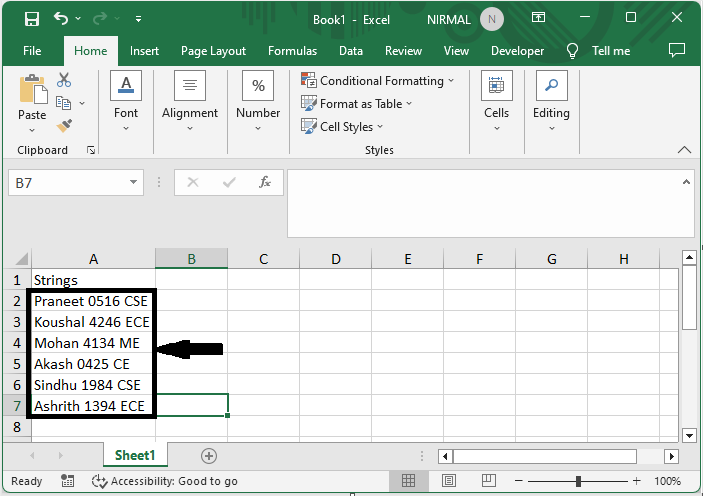The image size is (703, 496).
Task: Expand the Paste options arrow
Action: tap(32, 131)
